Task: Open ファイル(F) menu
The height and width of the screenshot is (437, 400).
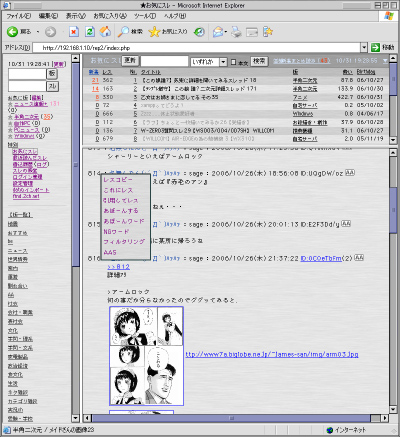Action: (x=18, y=16)
